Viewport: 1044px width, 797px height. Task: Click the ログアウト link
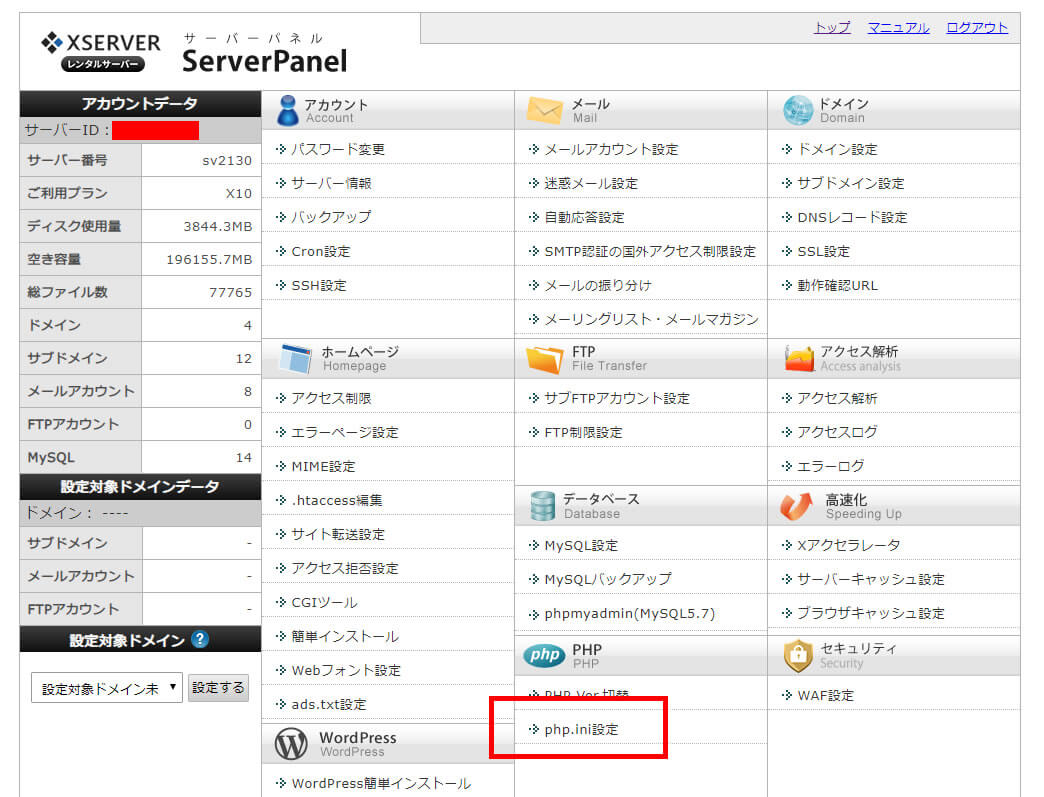977,27
